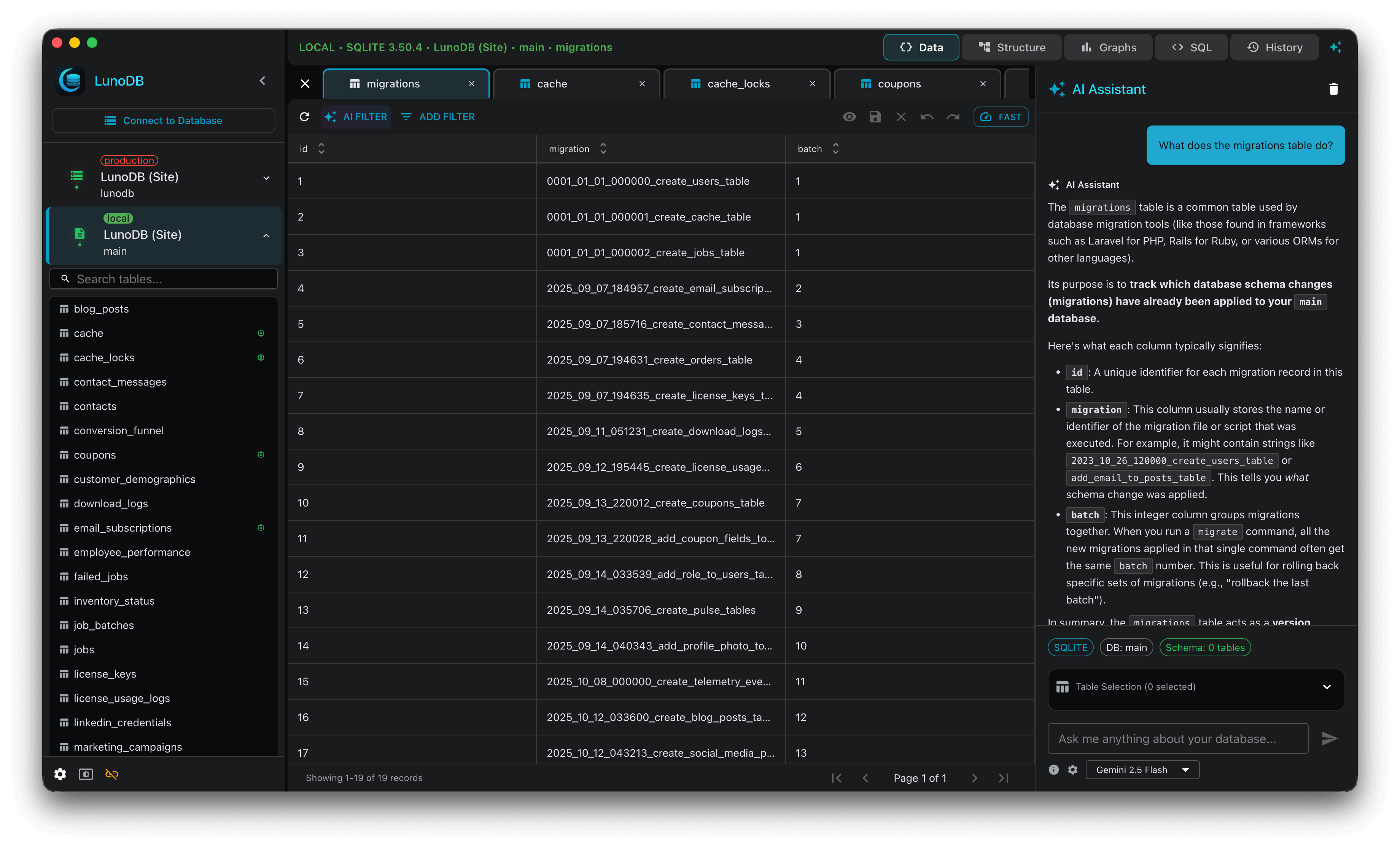Clear AI chat with trash icon
The width and height of the screenshot is (1400, 848).
click(x=1333, y=89)
